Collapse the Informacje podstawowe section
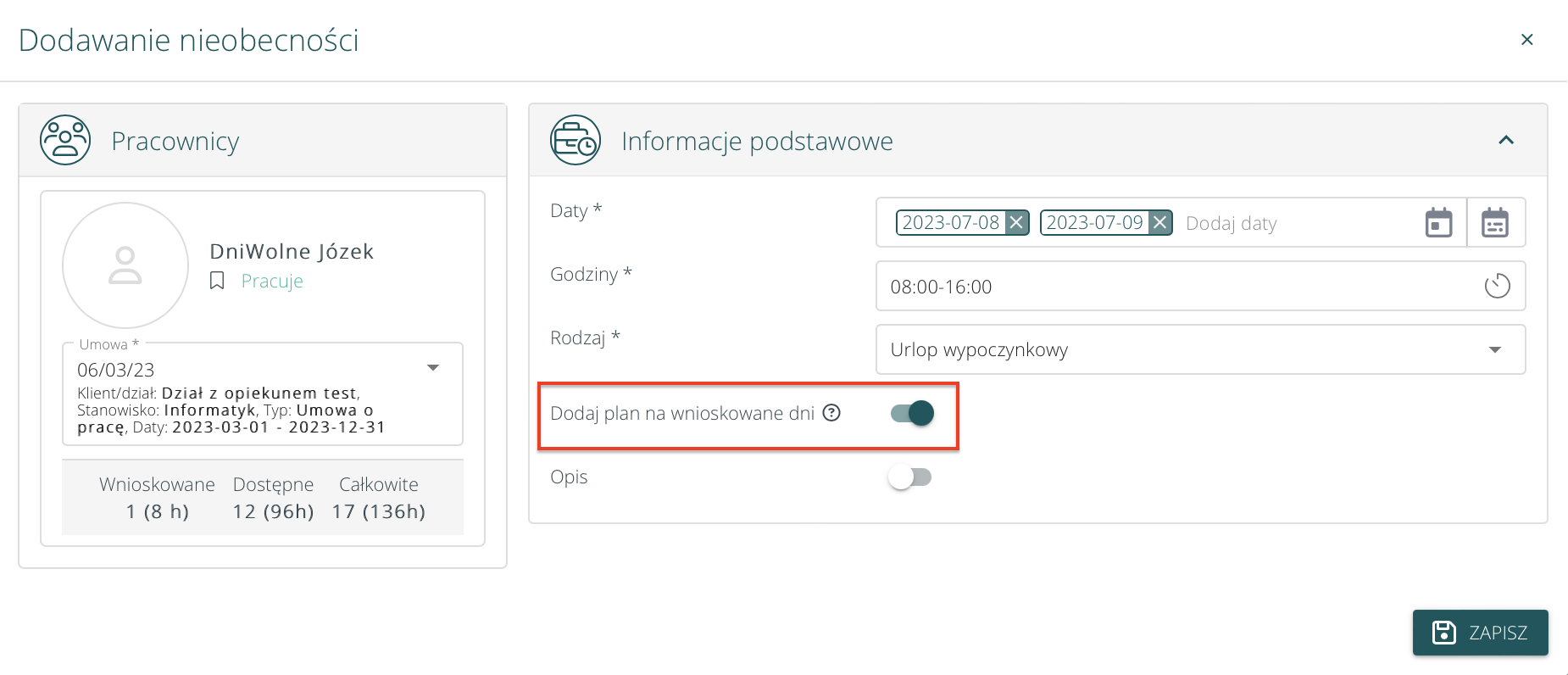1568x675 pixels. coord(1505,140)
